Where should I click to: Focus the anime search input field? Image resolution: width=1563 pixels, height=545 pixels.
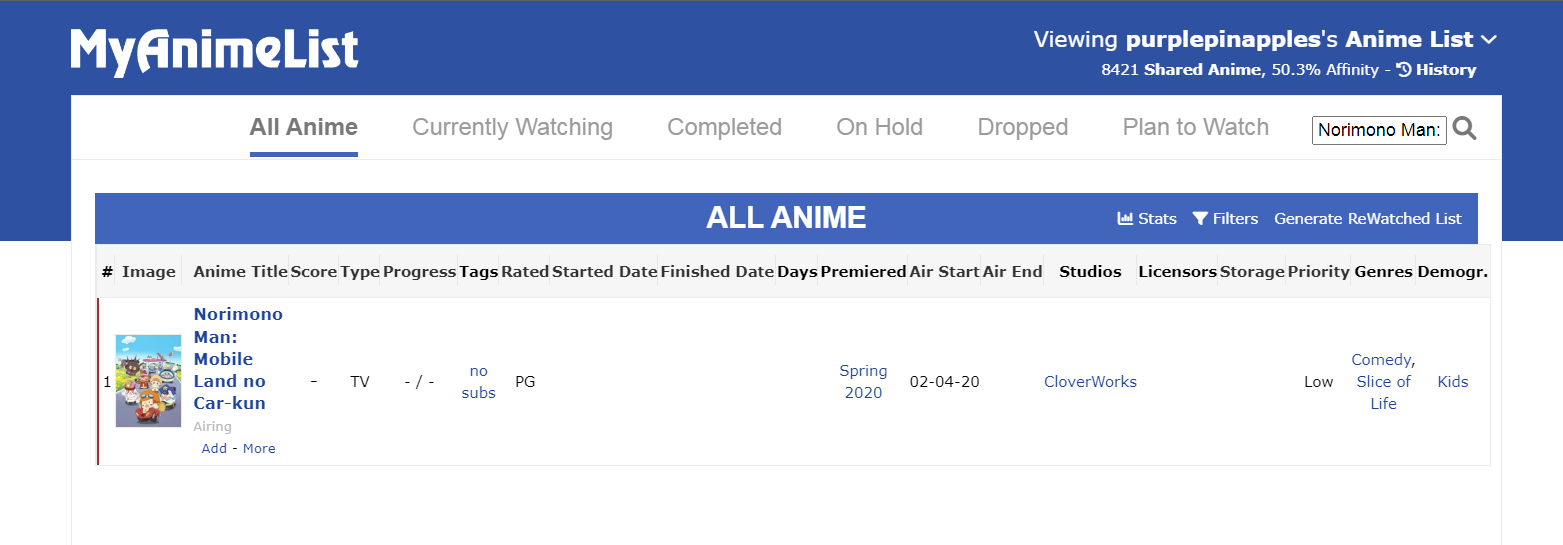click(1378, 129)
